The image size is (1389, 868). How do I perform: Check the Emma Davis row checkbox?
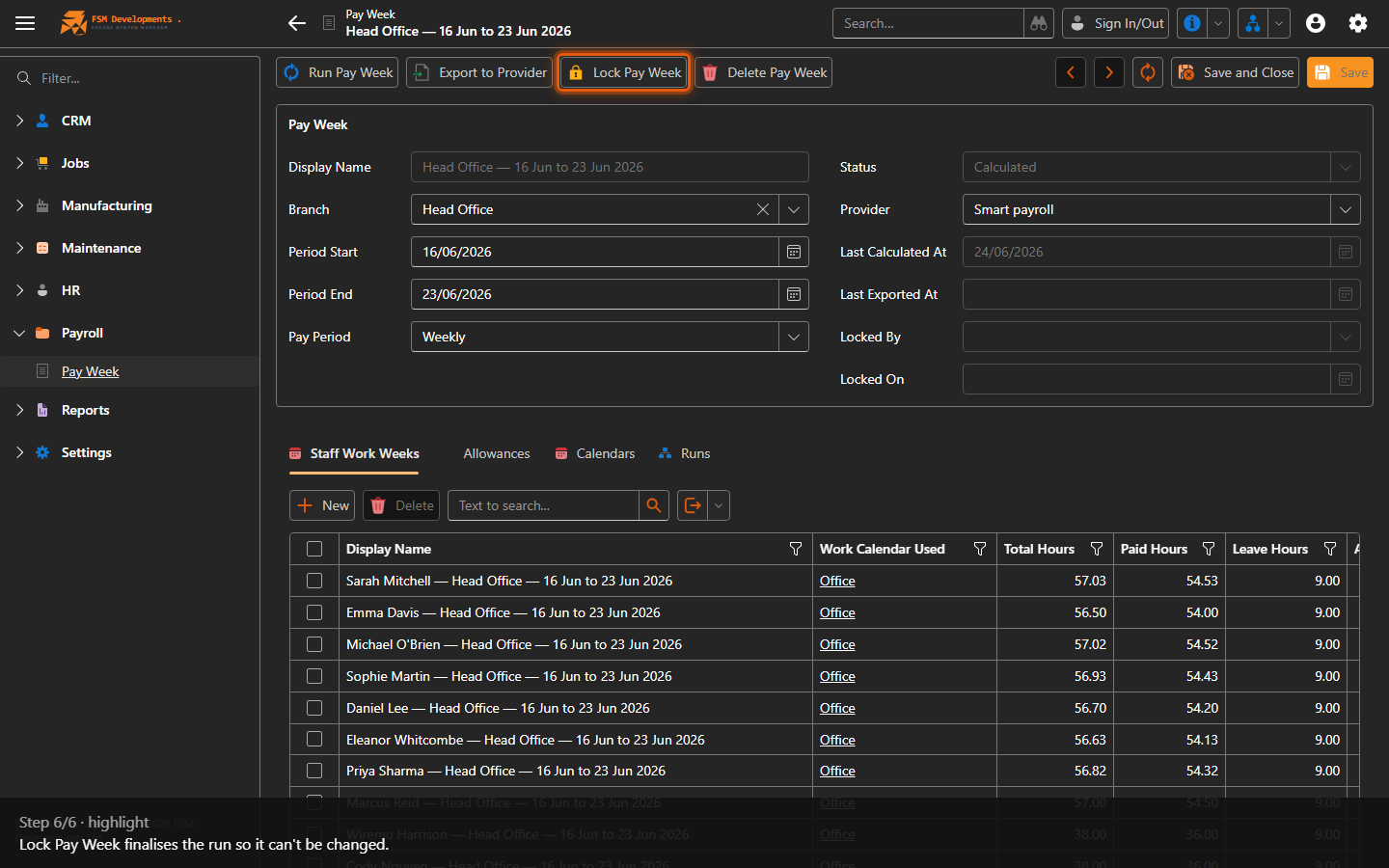(314, 612)
